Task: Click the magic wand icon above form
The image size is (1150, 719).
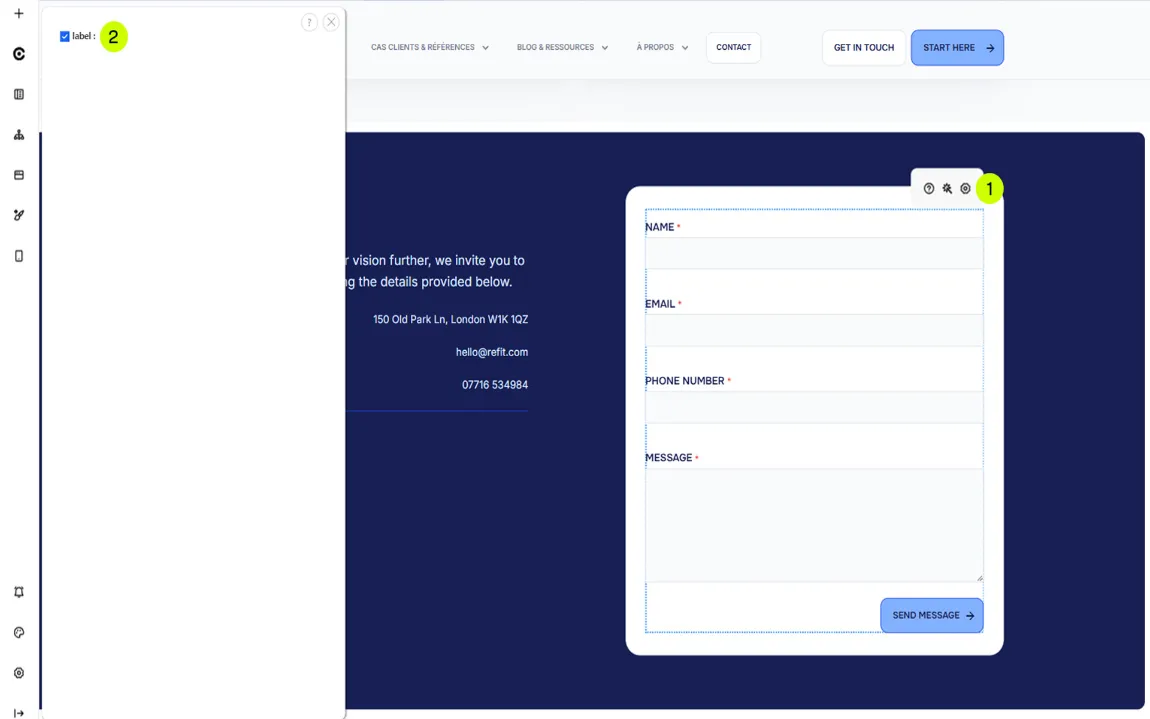Action: click(x=947, y=188)
